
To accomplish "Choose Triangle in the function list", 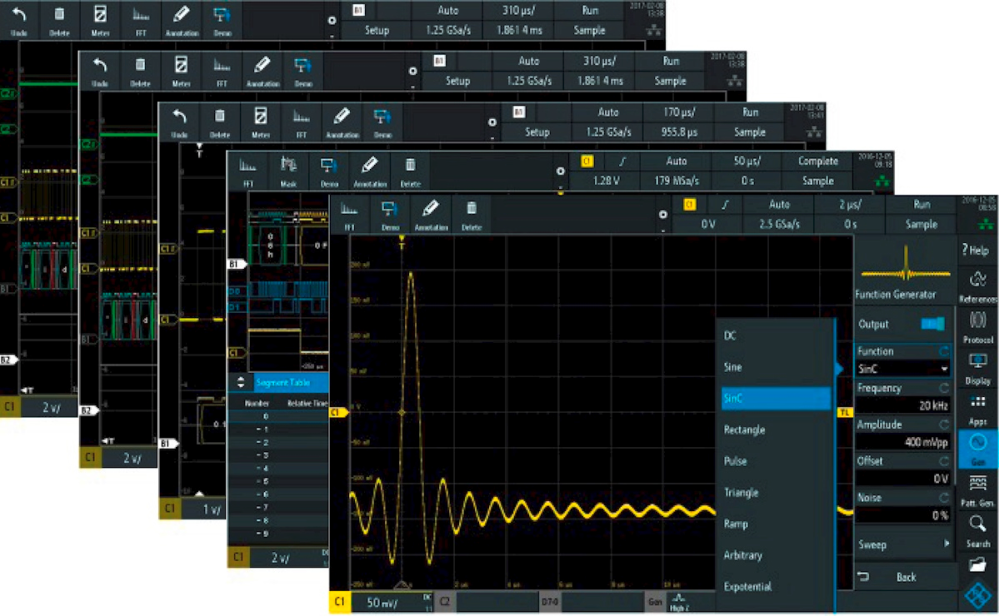I will point(742,493).
